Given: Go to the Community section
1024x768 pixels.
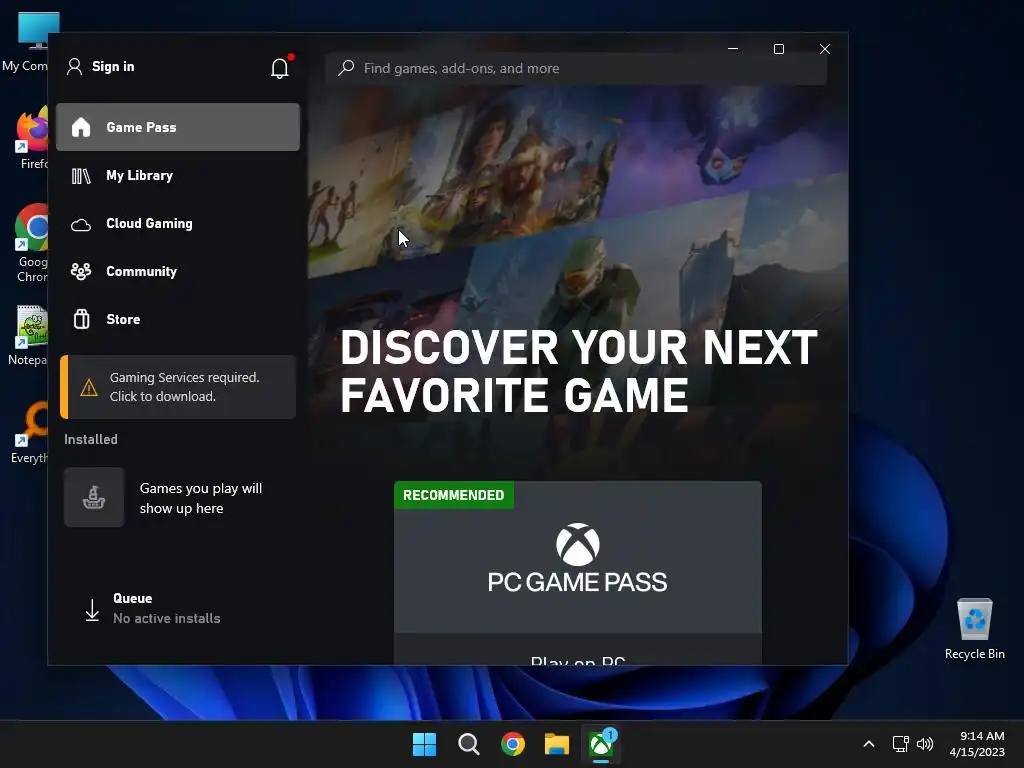Looking at the screenshot, I should point(178,271).
